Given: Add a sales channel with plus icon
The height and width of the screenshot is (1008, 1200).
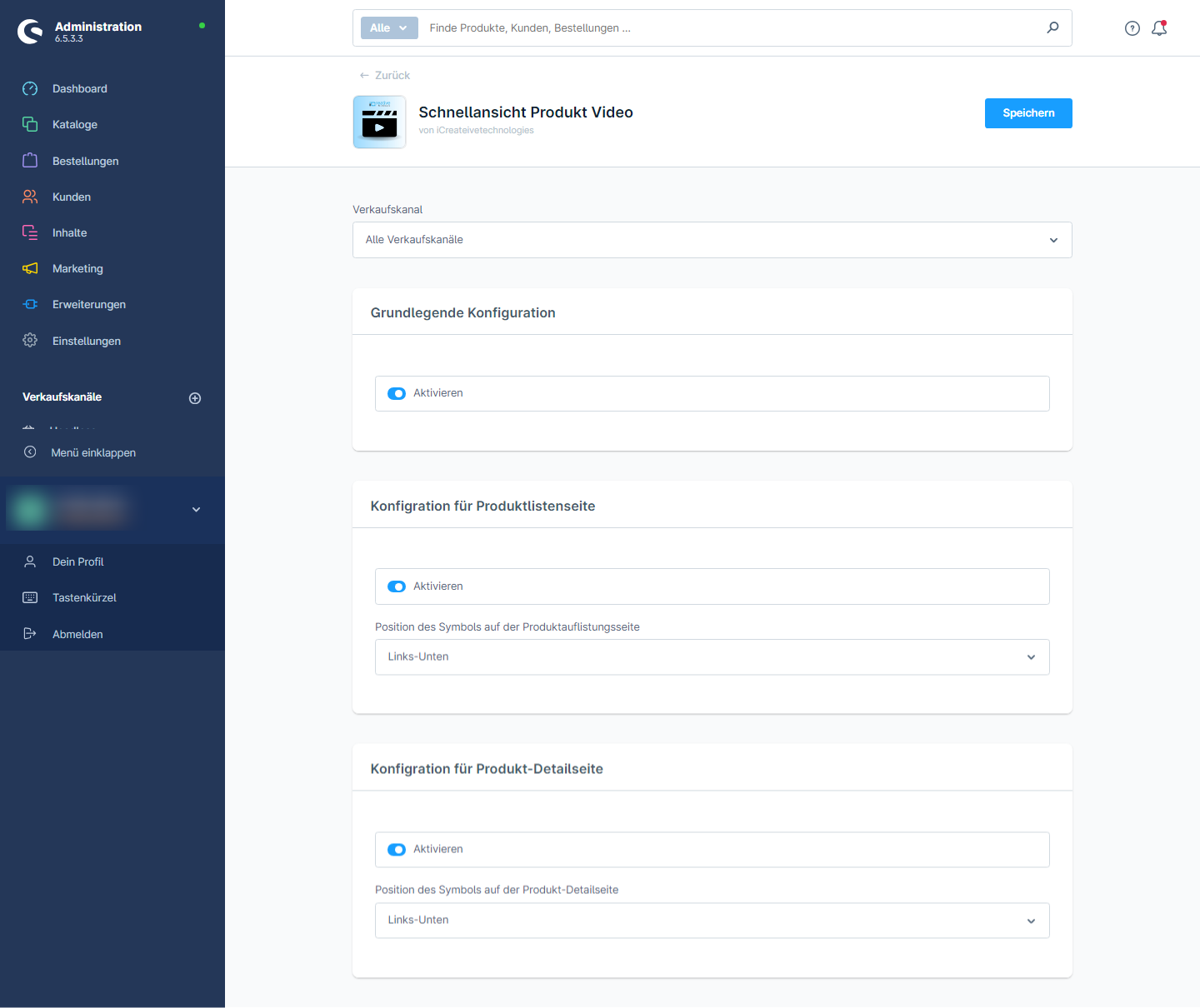Looking at the screenshot, I should (195, 398).
